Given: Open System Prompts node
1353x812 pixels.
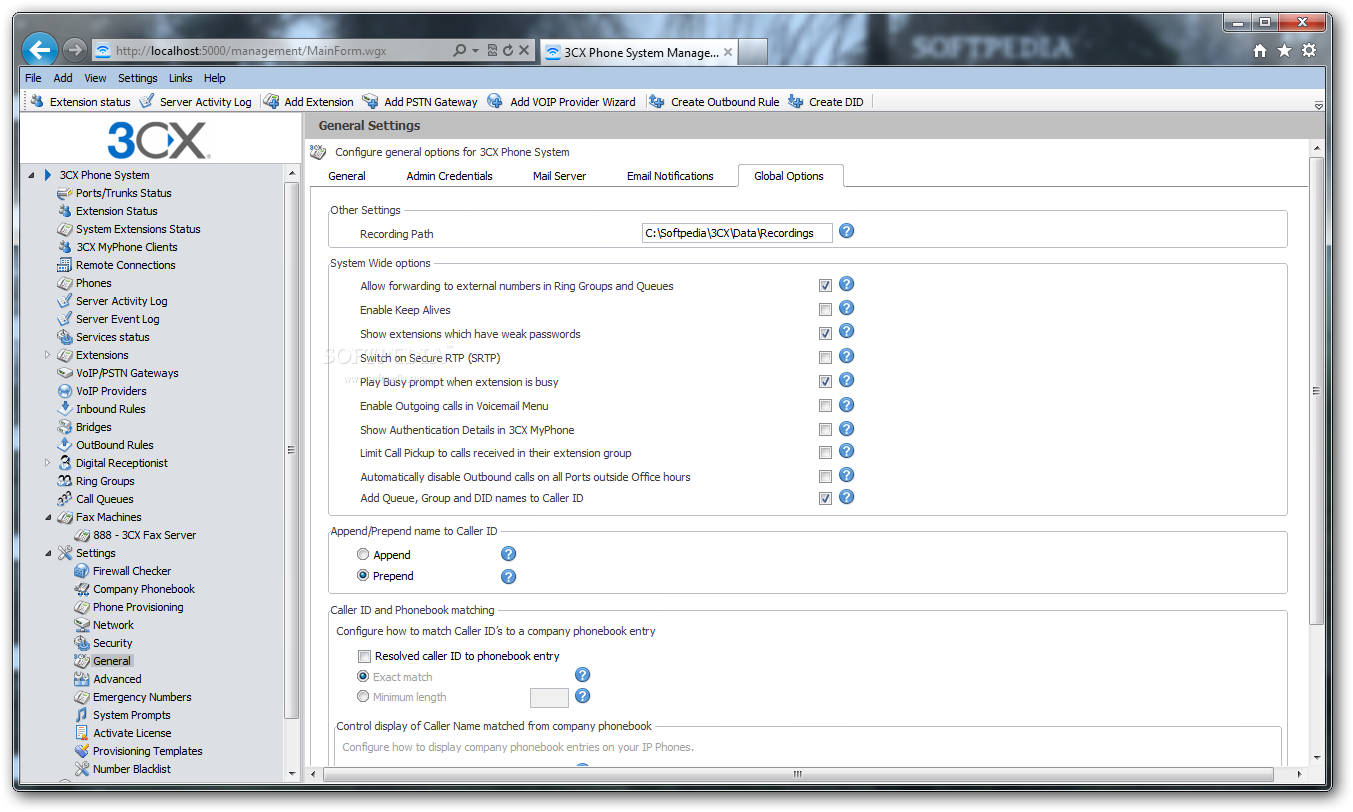Looking at the screenshot, I should [x=131, y=715].
